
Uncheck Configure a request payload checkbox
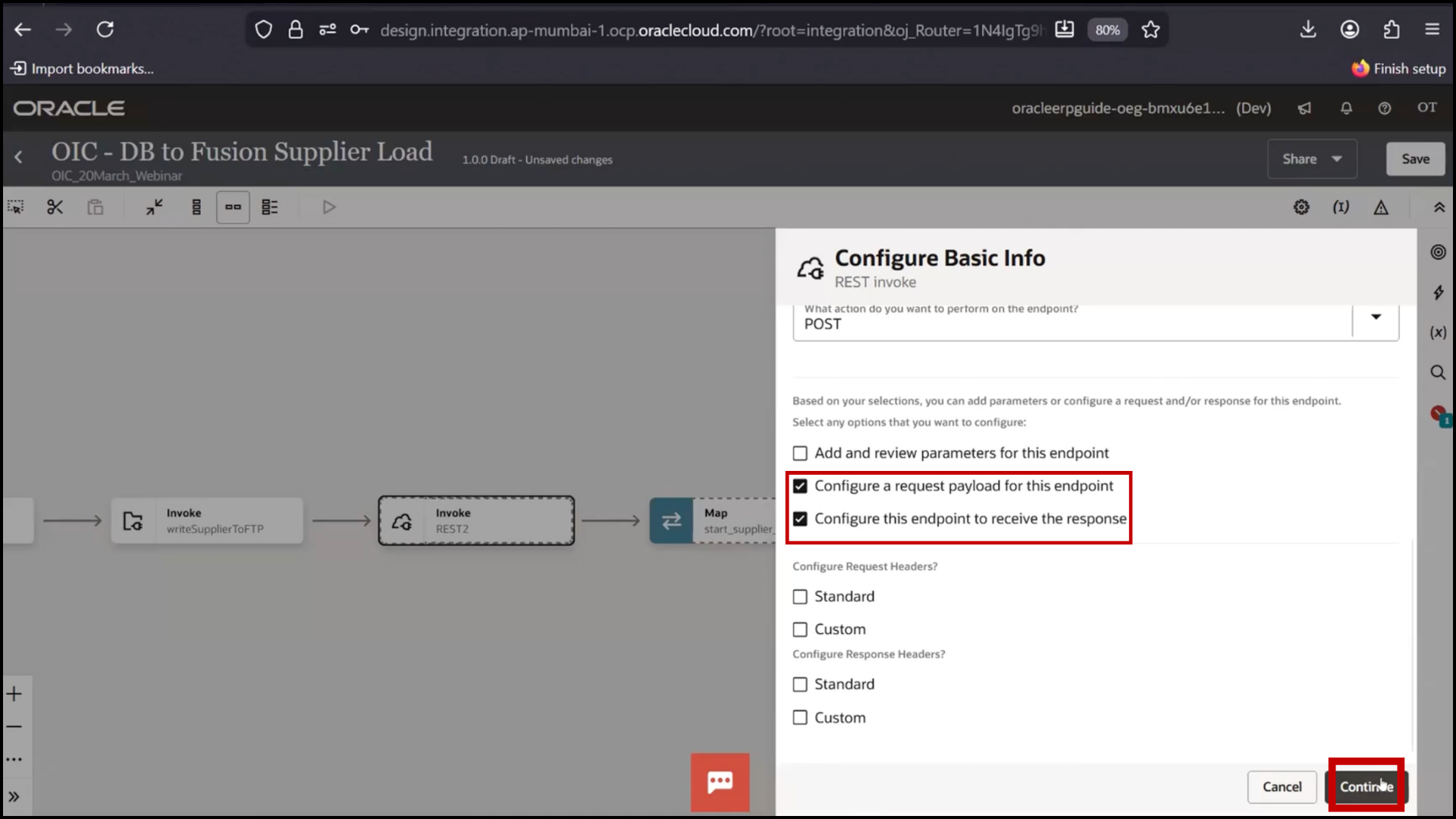(x=800, y=486)
